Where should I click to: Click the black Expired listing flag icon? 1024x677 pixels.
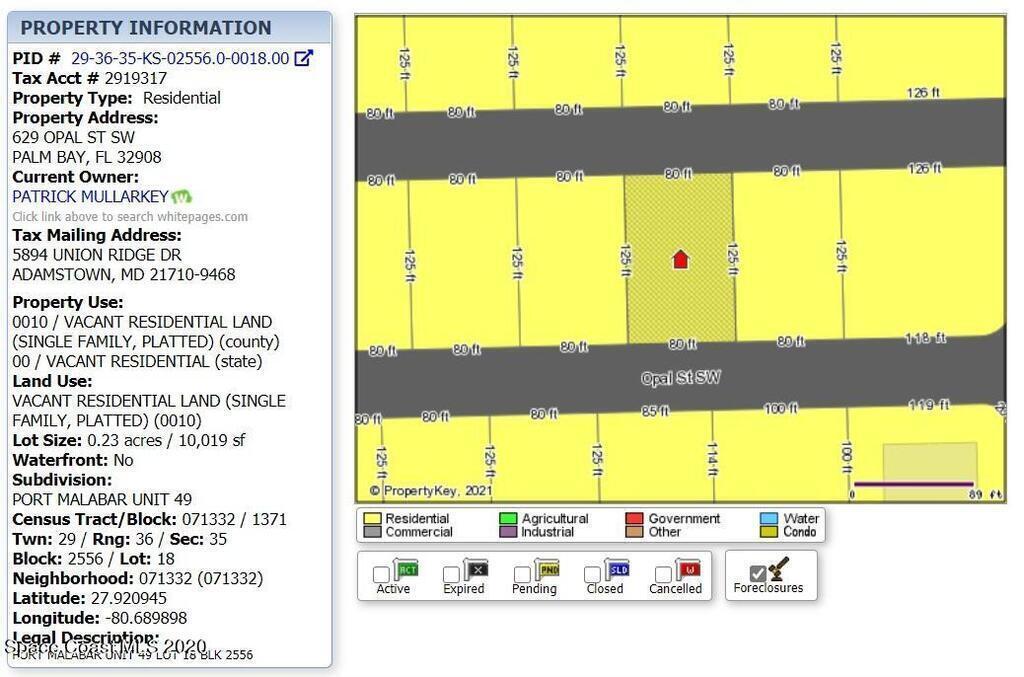tap(477, 570)
